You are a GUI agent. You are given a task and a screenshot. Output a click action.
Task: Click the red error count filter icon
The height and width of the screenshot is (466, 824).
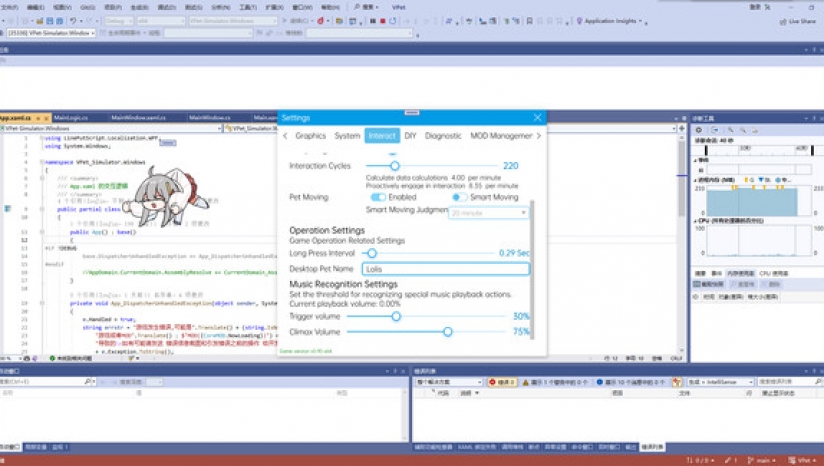[492, 382]
